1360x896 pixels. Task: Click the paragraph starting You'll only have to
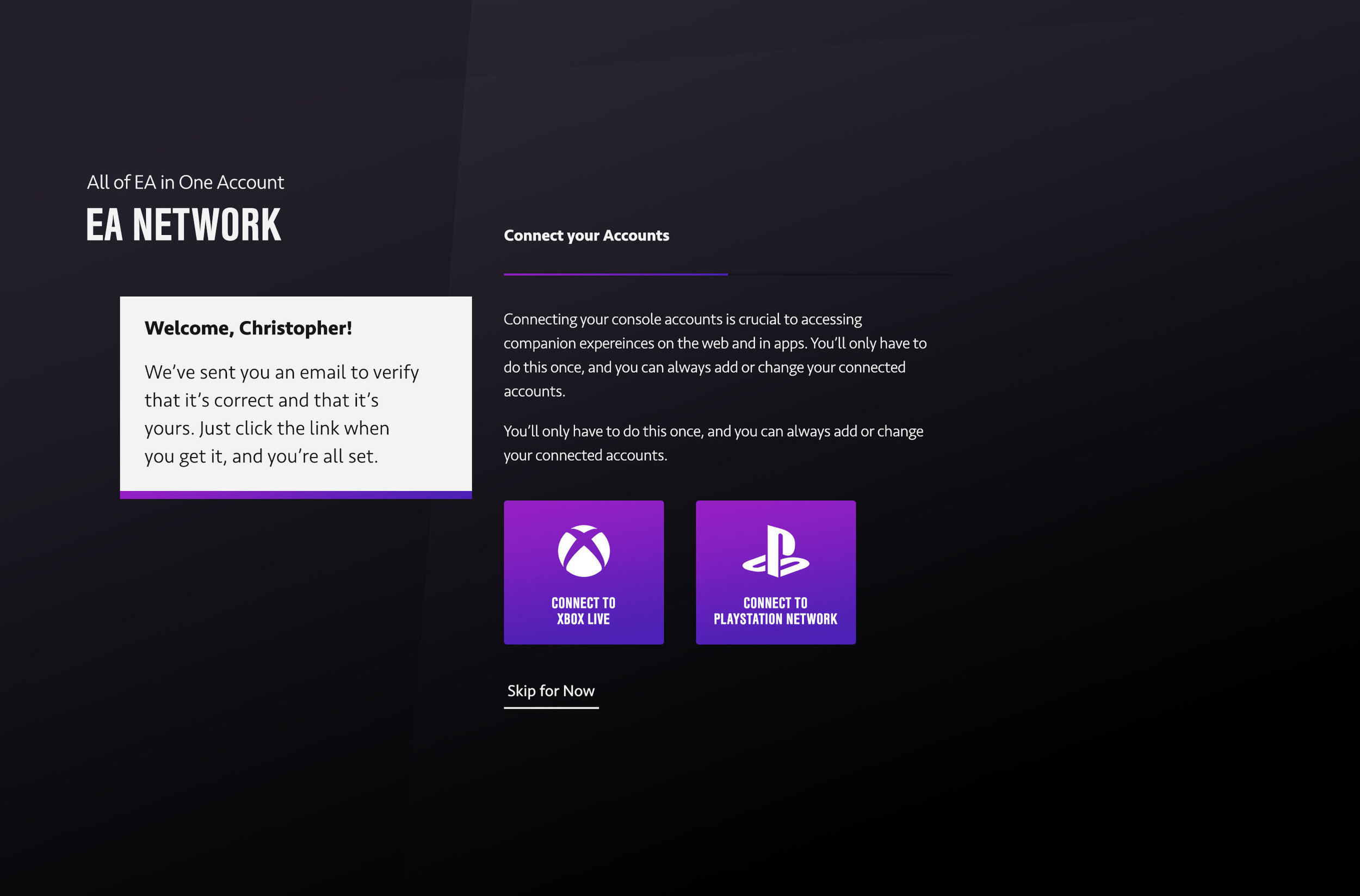pos(713,443)
